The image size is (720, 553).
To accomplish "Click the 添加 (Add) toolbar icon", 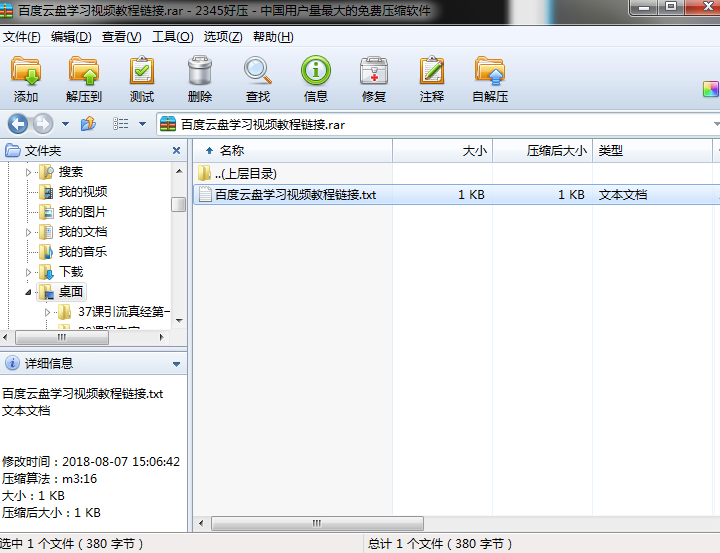I will click(26, 79).
